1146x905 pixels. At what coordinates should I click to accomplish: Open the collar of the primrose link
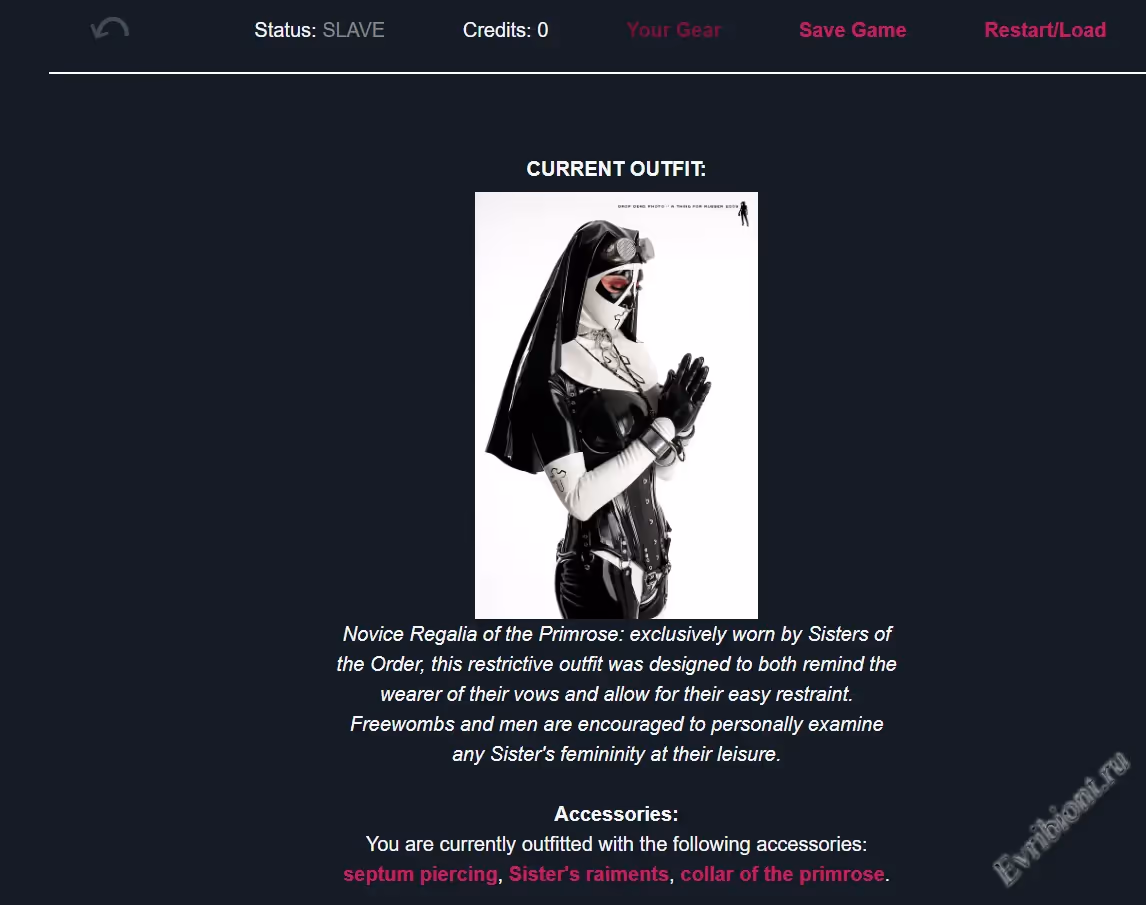[782, 874]
